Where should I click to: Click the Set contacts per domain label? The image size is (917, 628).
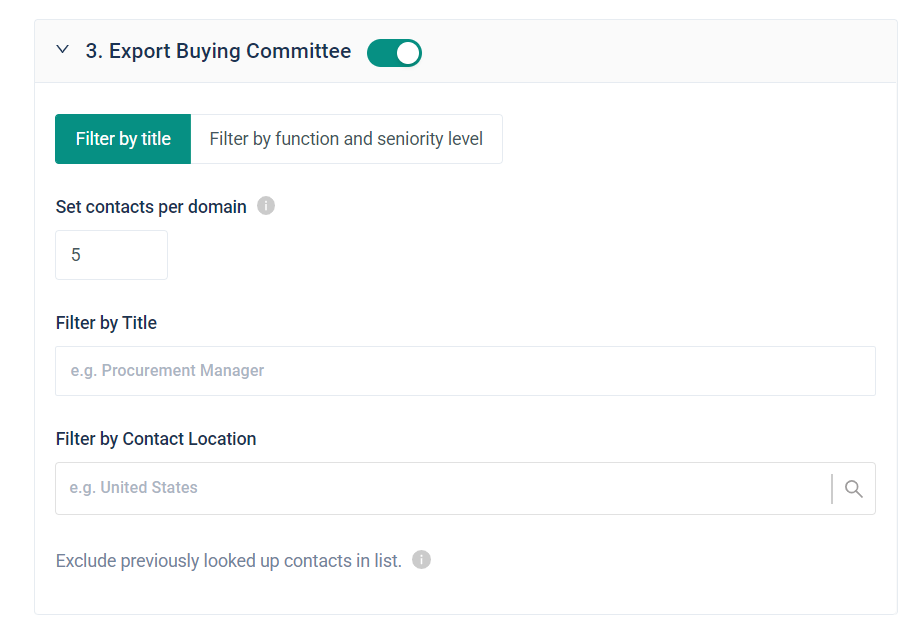(151, 207)
